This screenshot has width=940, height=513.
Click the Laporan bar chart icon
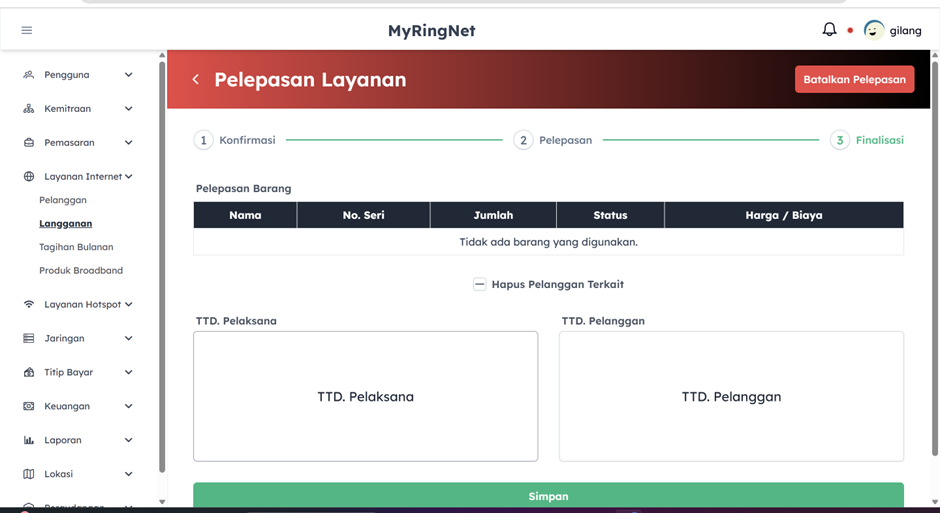pos(29,440)
